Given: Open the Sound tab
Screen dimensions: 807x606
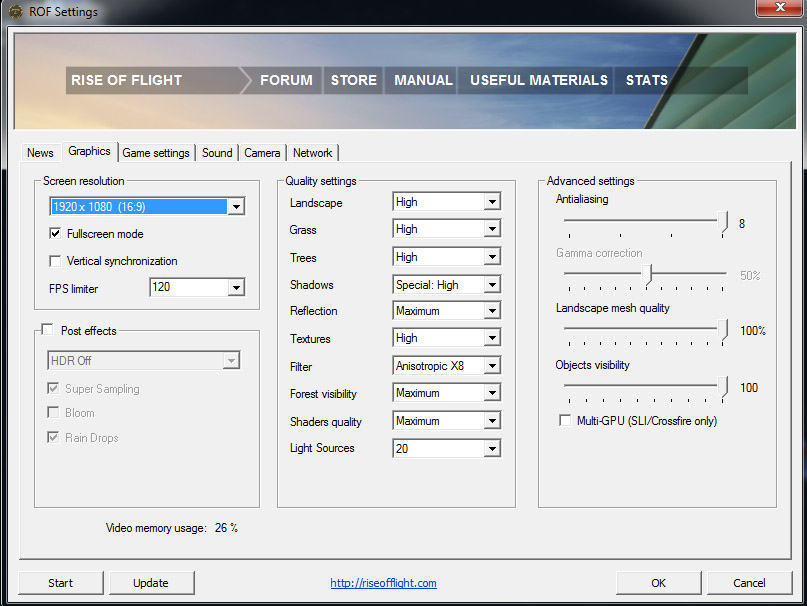Looking at the screenshot, I should pyautogui.click(x=217, y=153).
